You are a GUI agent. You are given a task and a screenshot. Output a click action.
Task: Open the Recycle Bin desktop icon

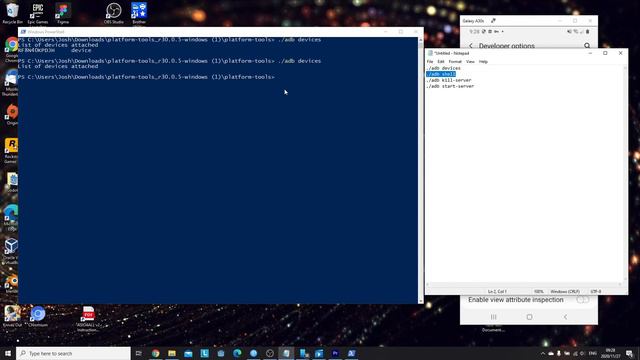click(x=12, y=12)
